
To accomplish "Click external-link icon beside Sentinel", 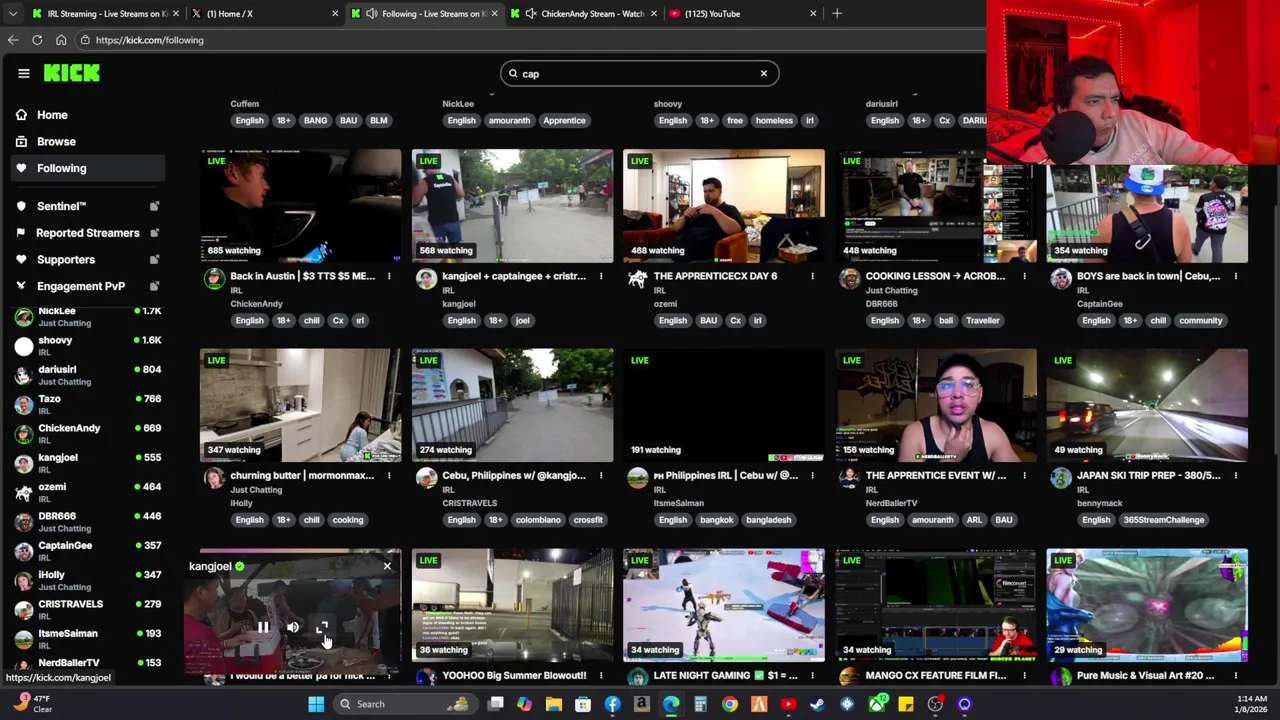I will click(154, 206).
